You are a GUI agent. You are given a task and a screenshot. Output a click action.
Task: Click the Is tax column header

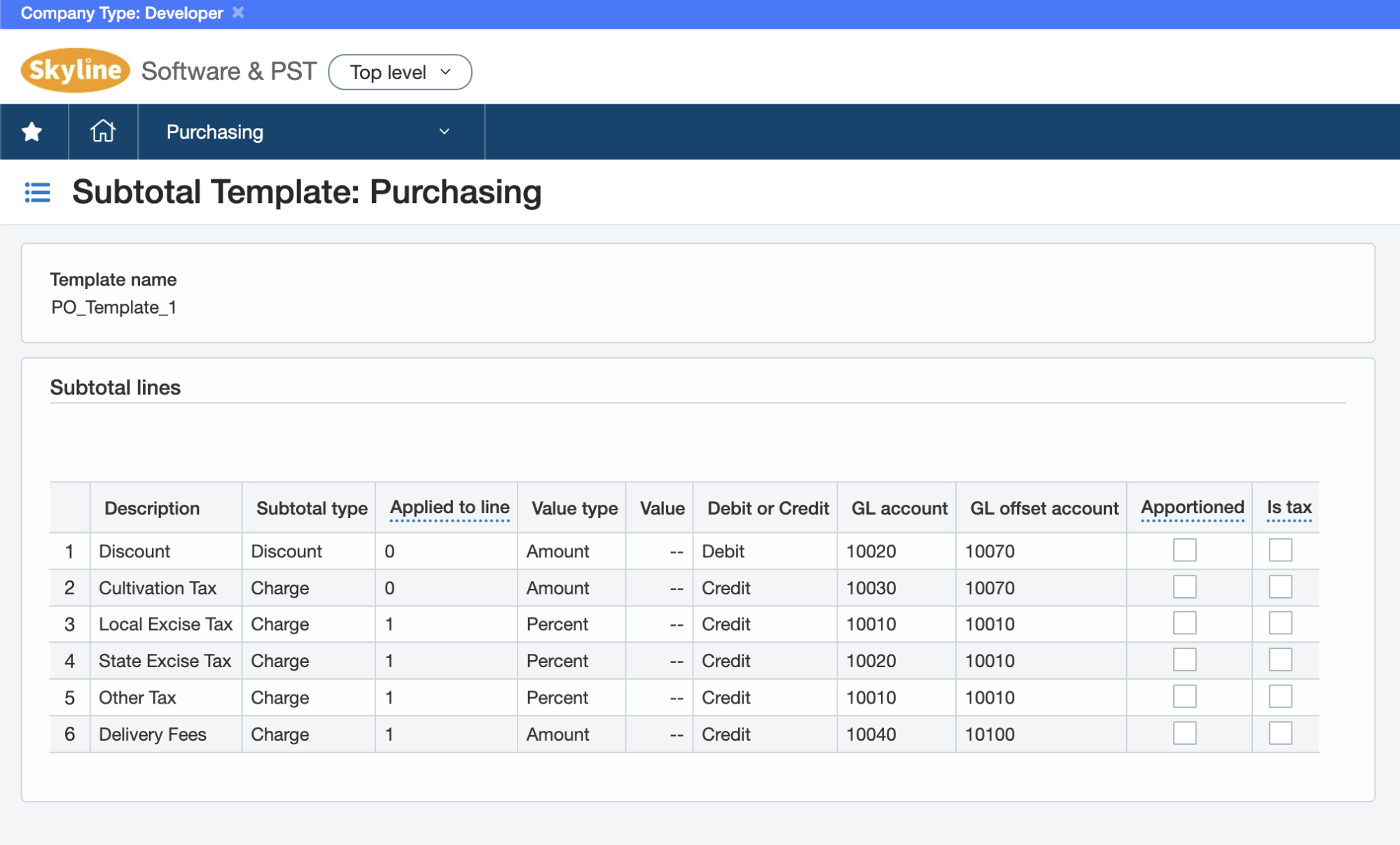[1289, 508]
